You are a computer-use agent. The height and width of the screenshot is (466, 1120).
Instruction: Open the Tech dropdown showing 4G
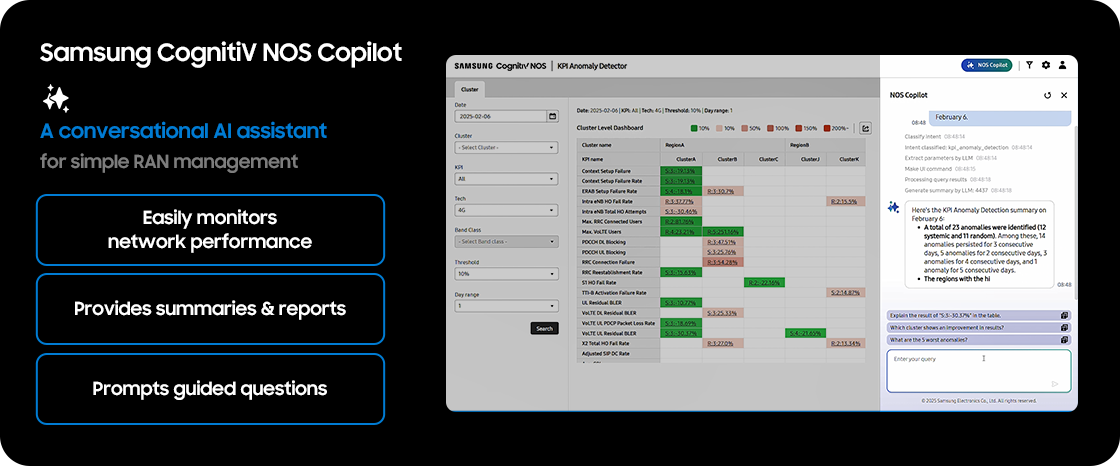click(x=506, y=211)
